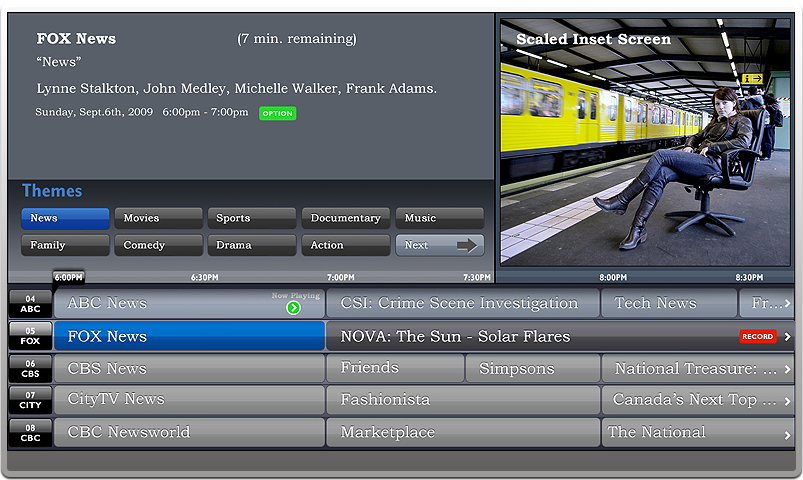Image resolution: width=803 pixels, height=480 pixels.
Task: Select the Documentary theme
Action: coord(346,218)
